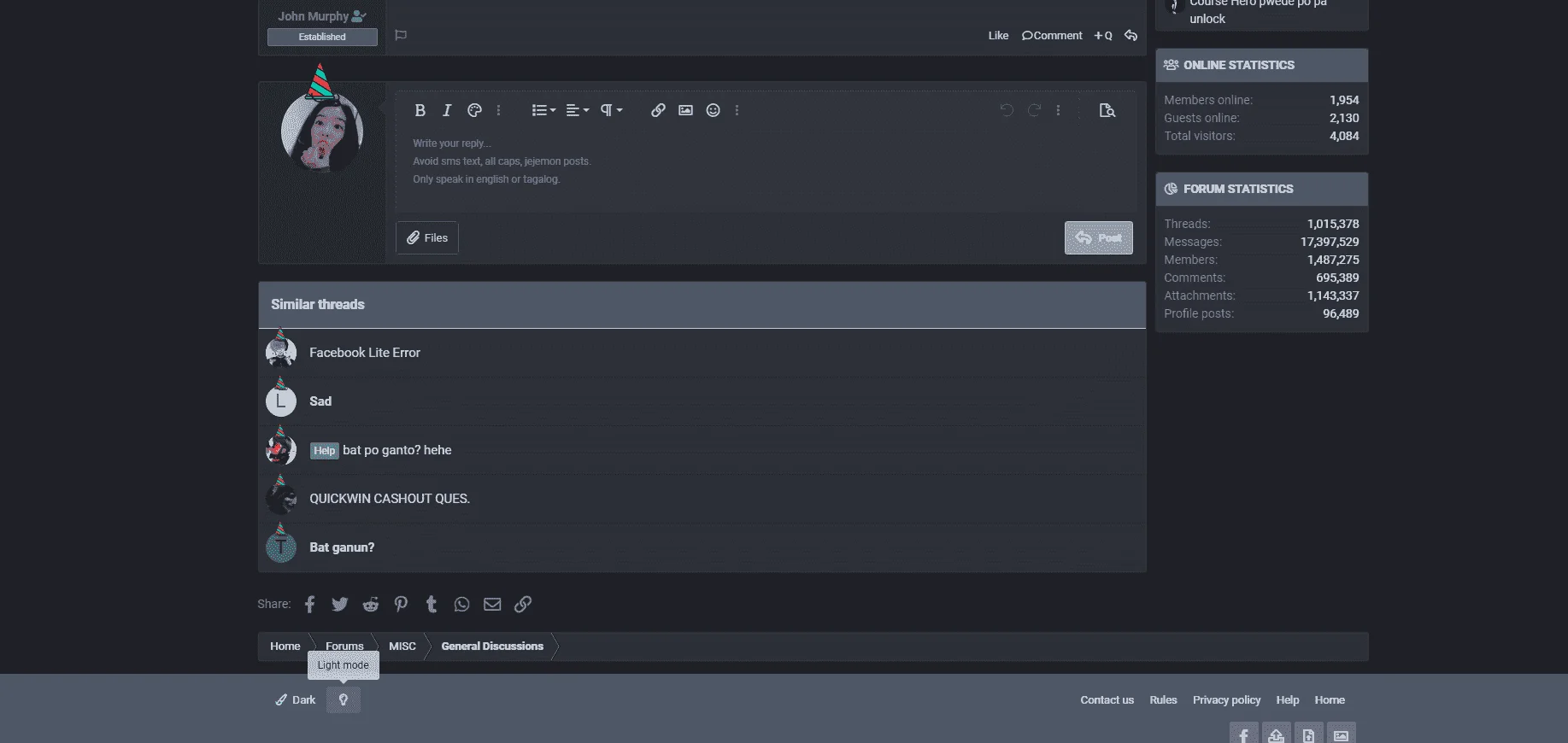1568x743 pixels.
Task: Click the L avatar beside Sad
Action: [281, 401]
